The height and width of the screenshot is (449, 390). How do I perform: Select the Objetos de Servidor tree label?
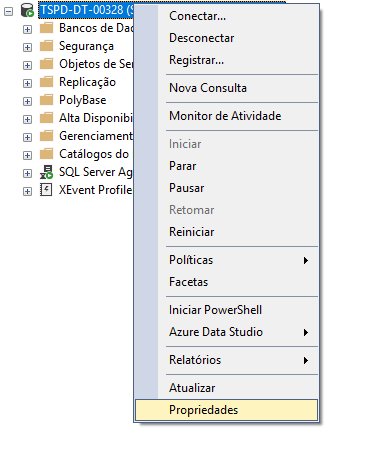[96, 64]
